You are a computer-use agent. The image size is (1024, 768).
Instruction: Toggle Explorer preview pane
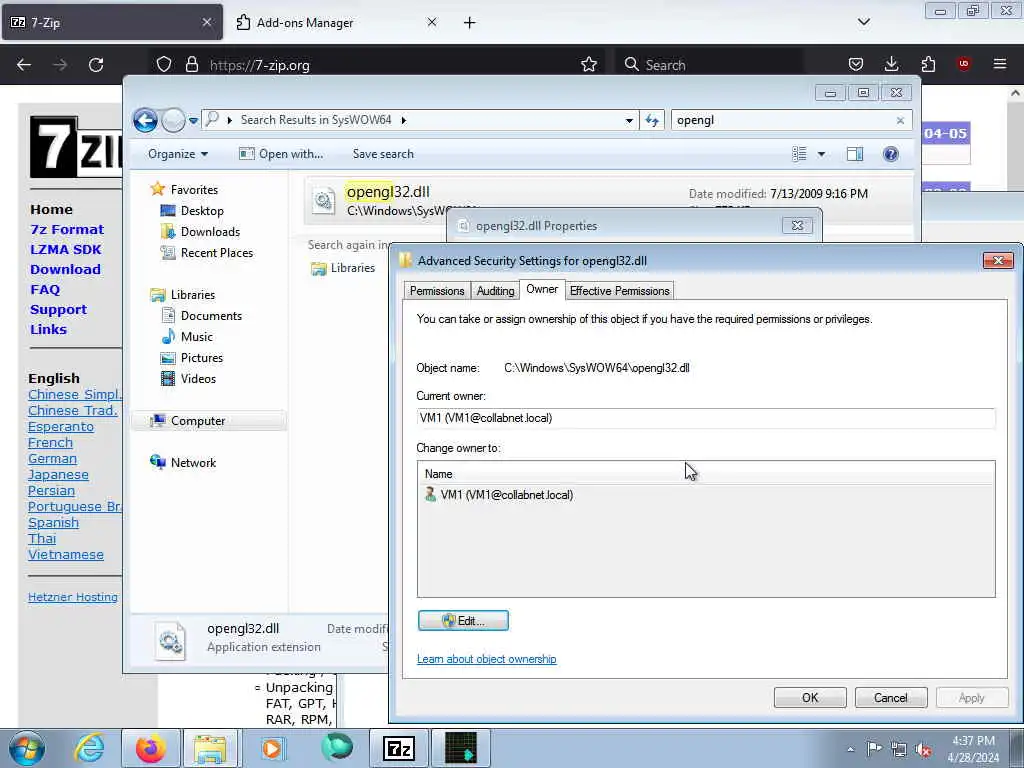pyautogui.click(x=855, y=154)
